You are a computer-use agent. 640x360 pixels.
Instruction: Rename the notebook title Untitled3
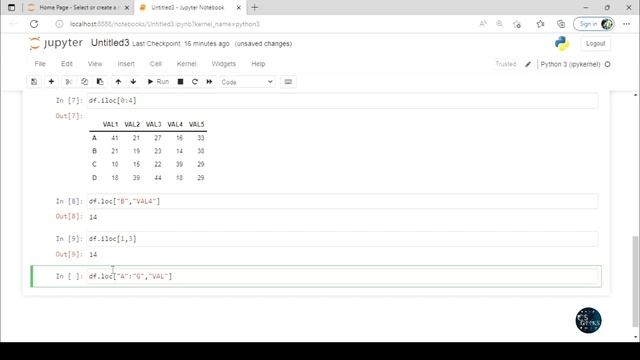[110, 43]
